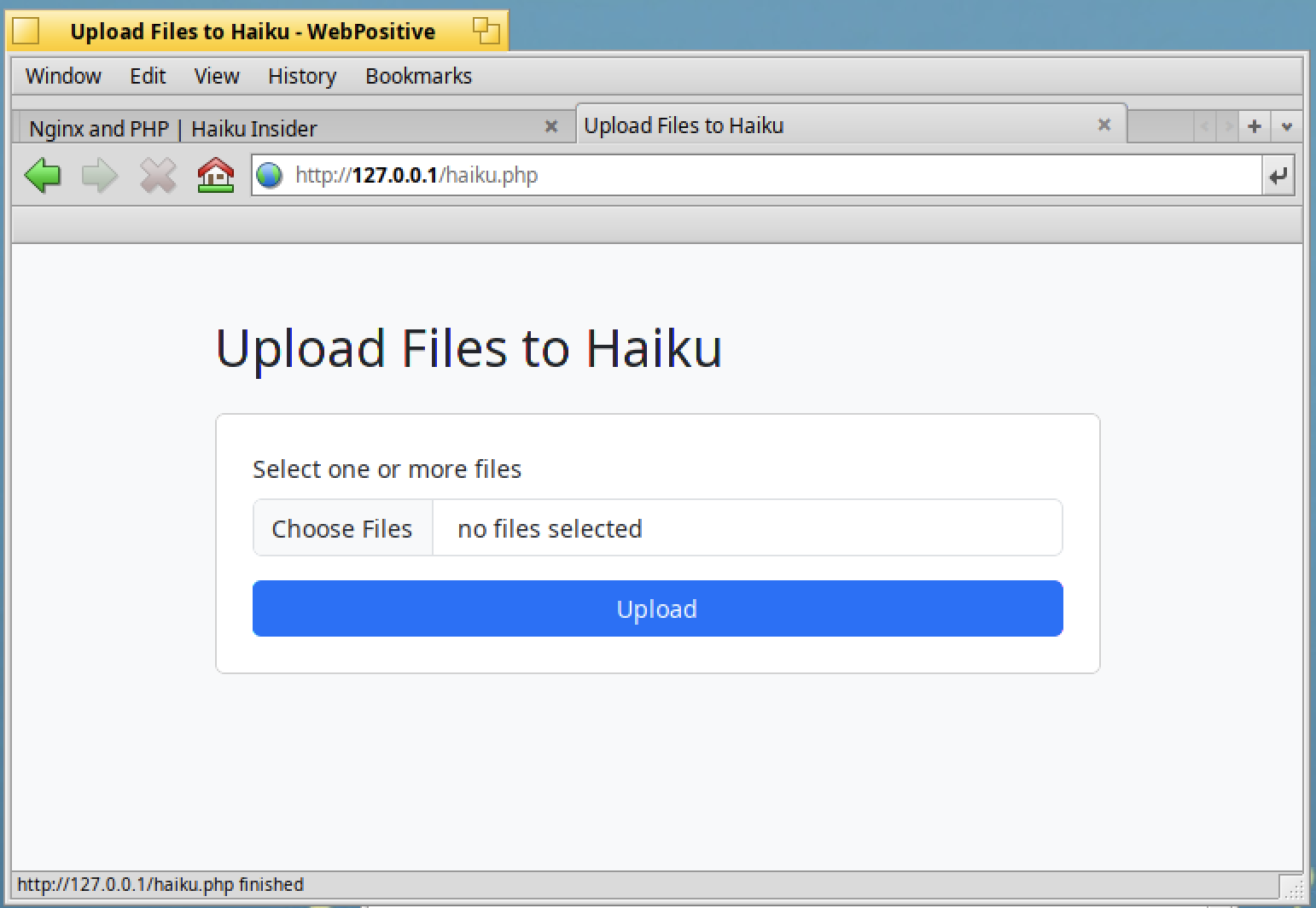Select the Upload Files to Haiku tab
The height and width of the screenshot is (908, 1316).
pos(851,125)
